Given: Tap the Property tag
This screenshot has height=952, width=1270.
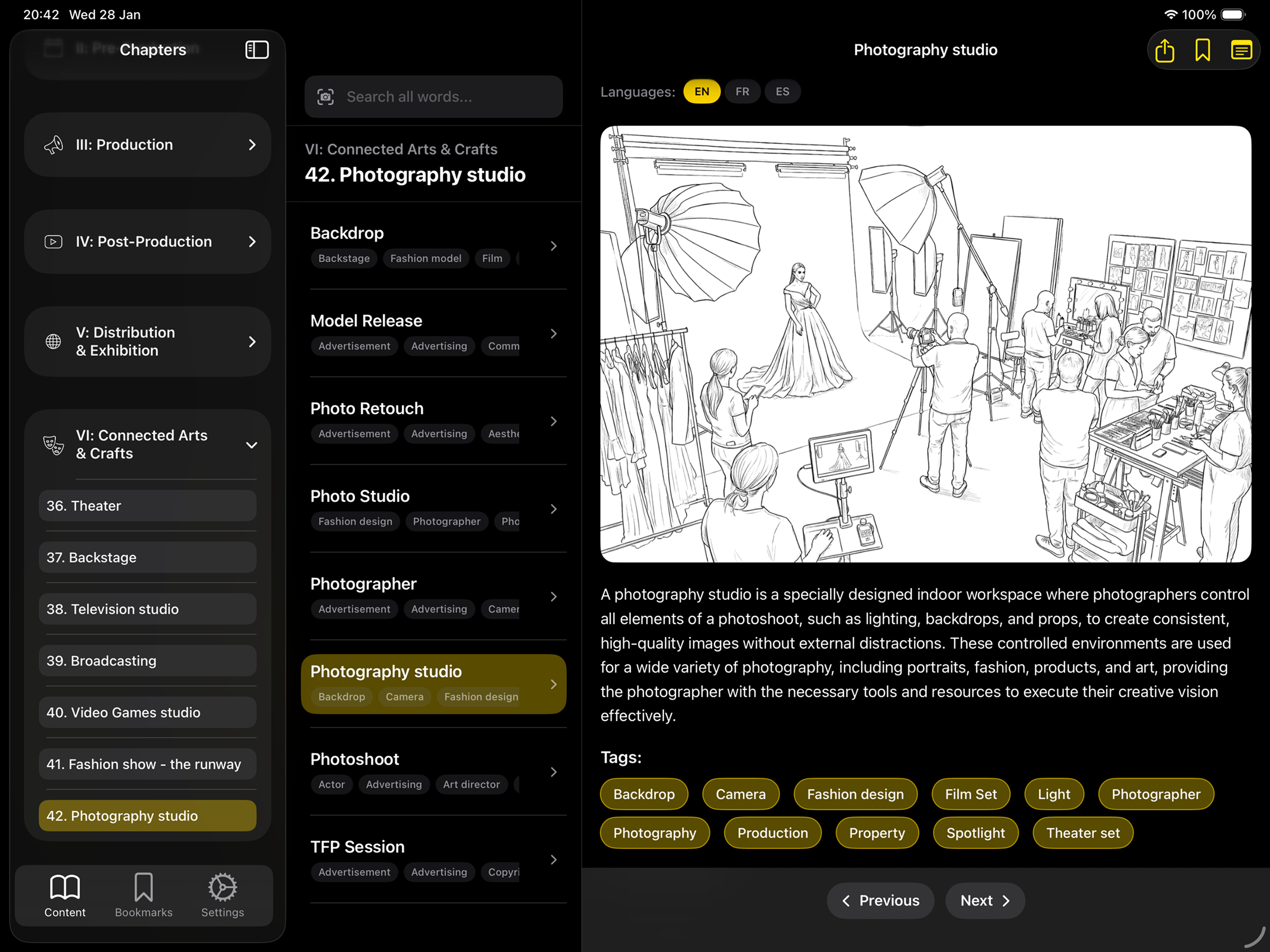Looking at the screenshot, I should click(x=877, y=833).
